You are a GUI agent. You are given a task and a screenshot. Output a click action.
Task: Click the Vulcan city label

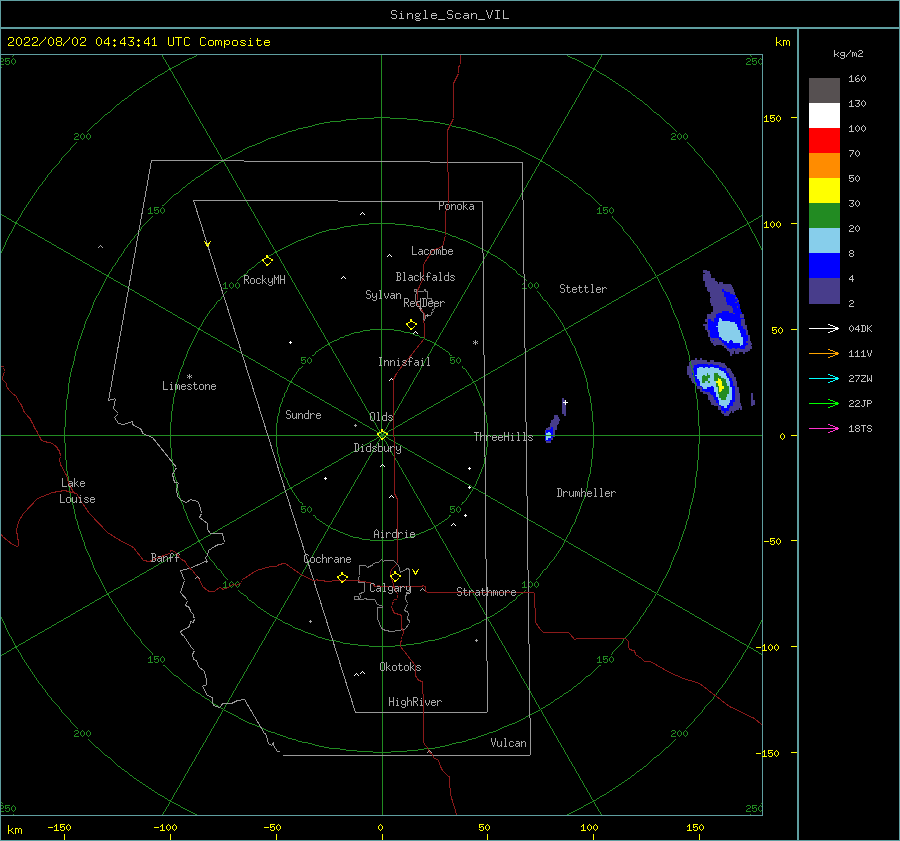point(509,743)
